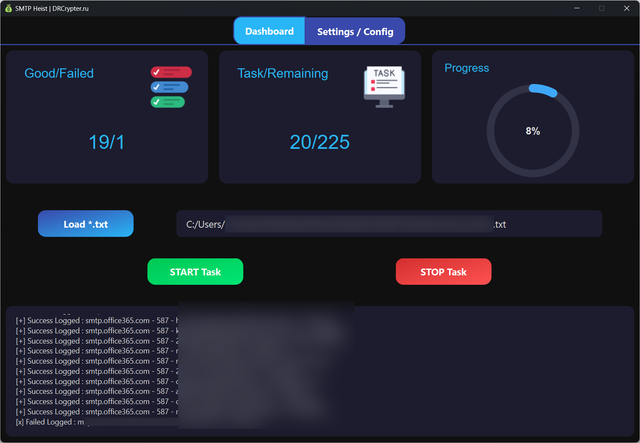Click the 20/225 task counter
Screen dimensions: 640x443
pyautogui.click(x=320, y=142)
